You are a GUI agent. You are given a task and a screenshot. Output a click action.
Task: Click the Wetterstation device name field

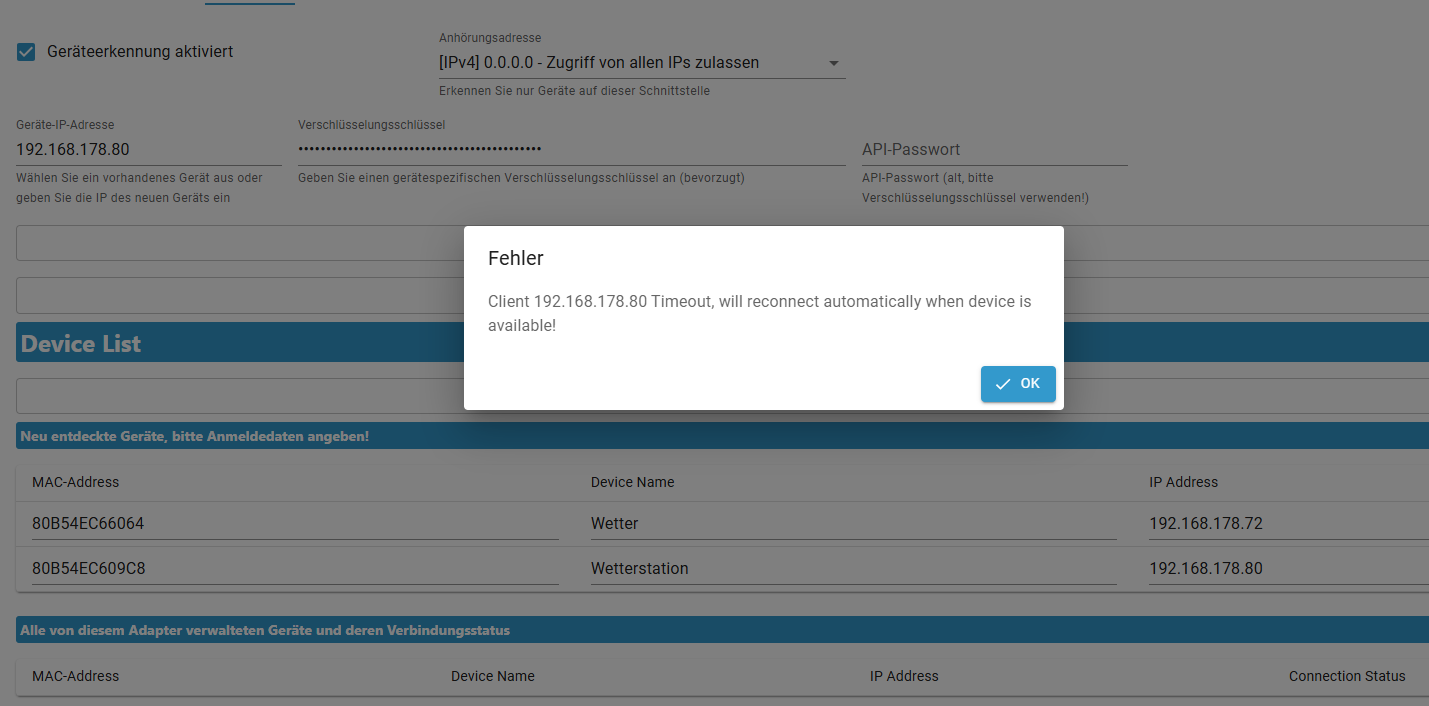852,569
